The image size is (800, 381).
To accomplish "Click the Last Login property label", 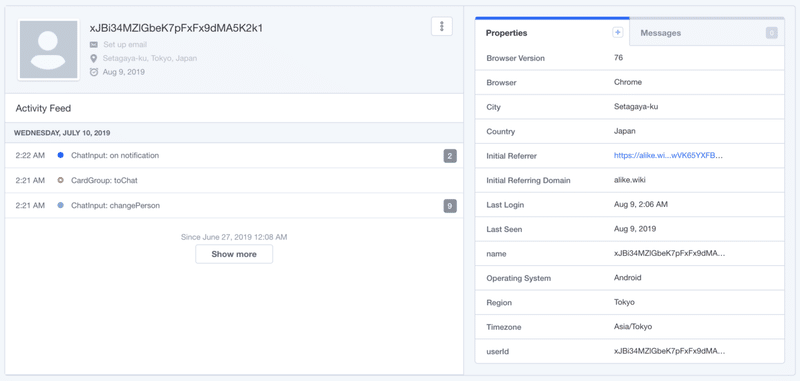I will tap(505, 205).
